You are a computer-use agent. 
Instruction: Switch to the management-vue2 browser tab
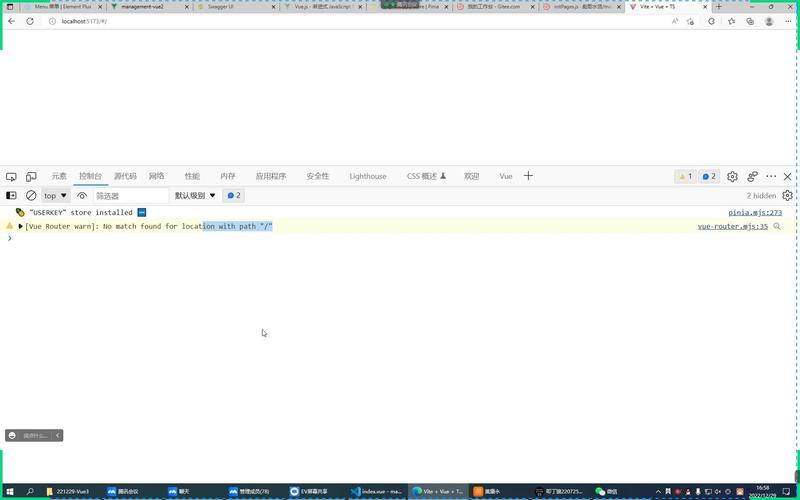point(149,7)
